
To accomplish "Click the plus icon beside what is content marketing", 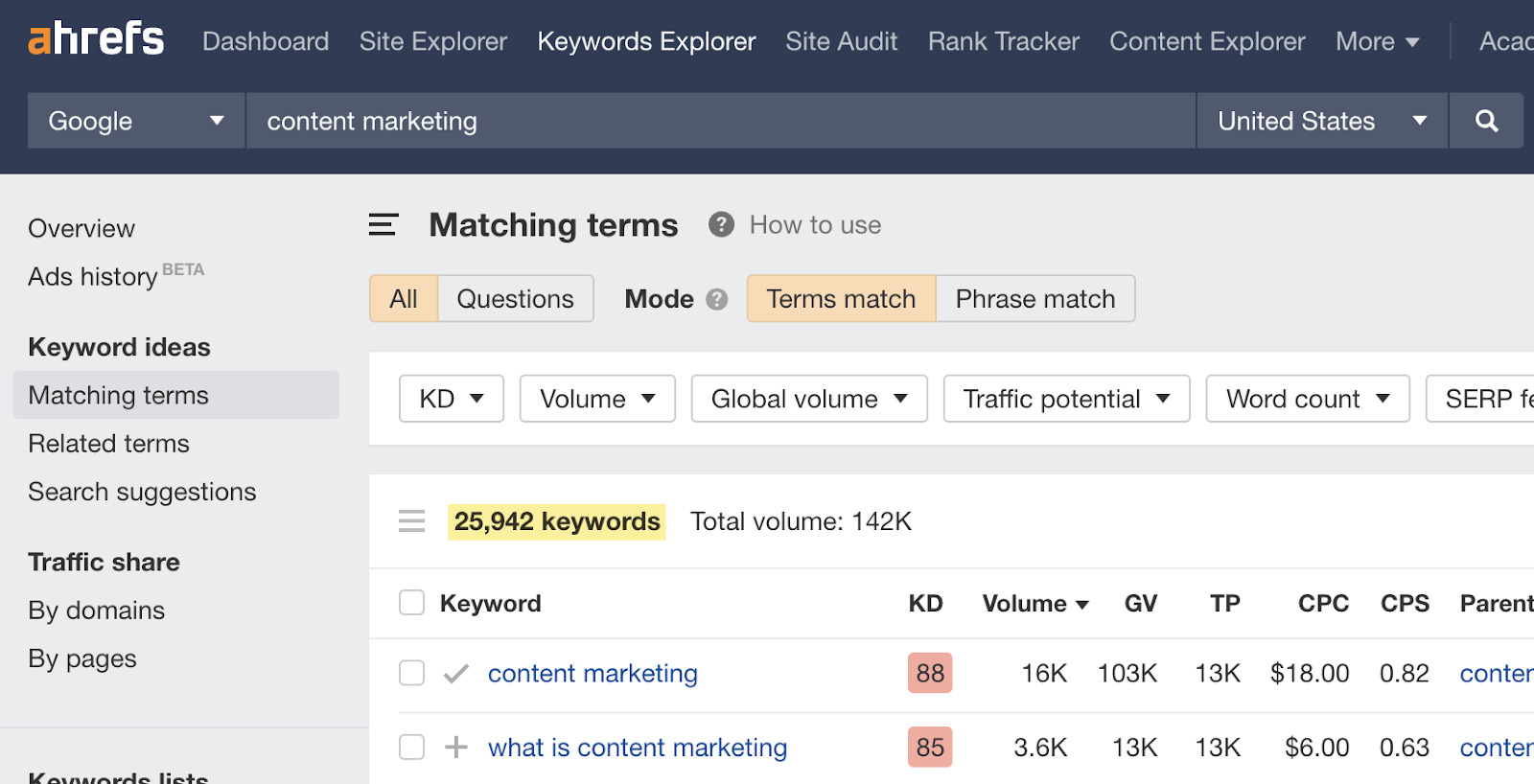I will 456,748.
